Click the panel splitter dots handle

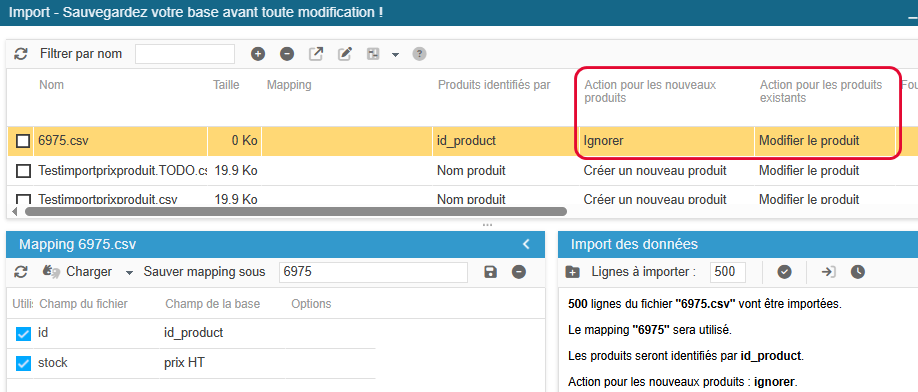coord(487,224)
